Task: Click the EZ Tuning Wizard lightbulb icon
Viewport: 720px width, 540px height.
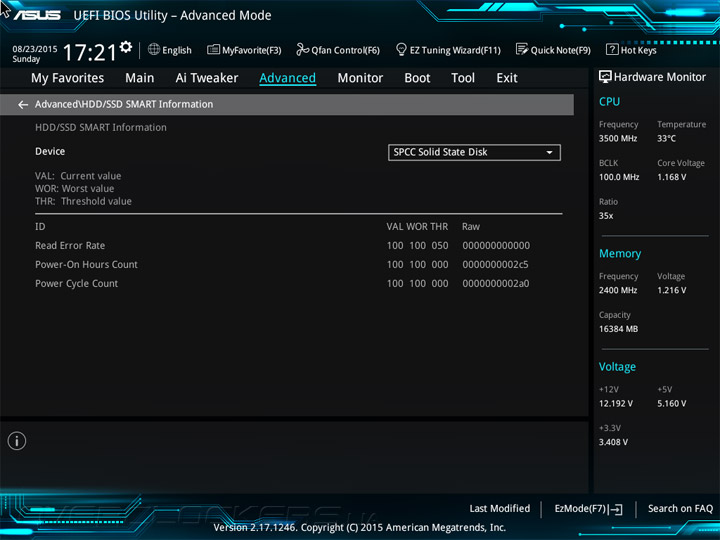Action: (401, 50)
